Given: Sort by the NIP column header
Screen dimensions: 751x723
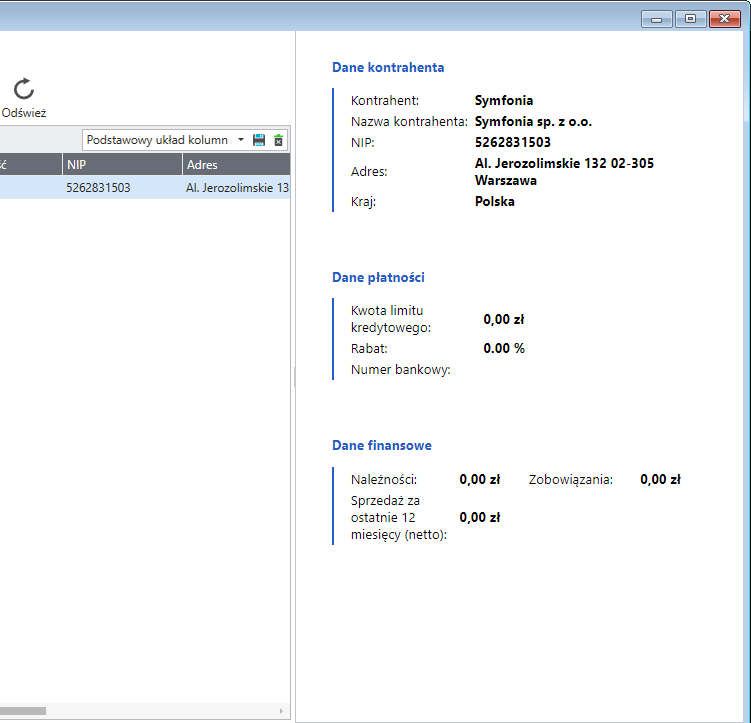Looking at the screenshot, I should click(120, 165).
